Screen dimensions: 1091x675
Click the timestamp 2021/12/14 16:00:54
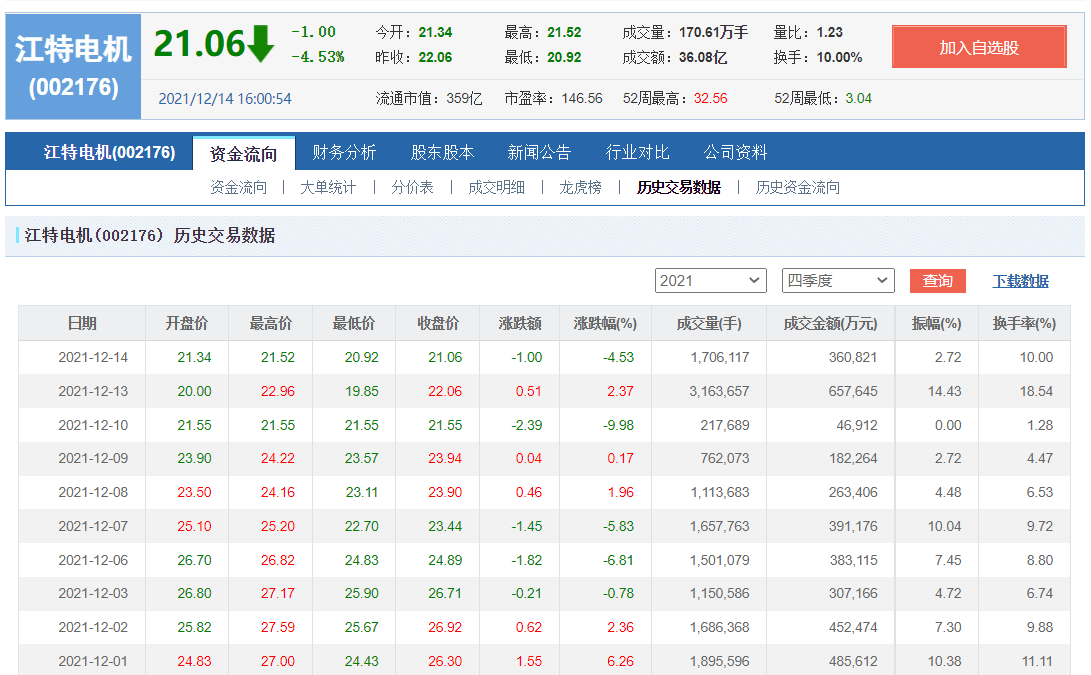225,99
